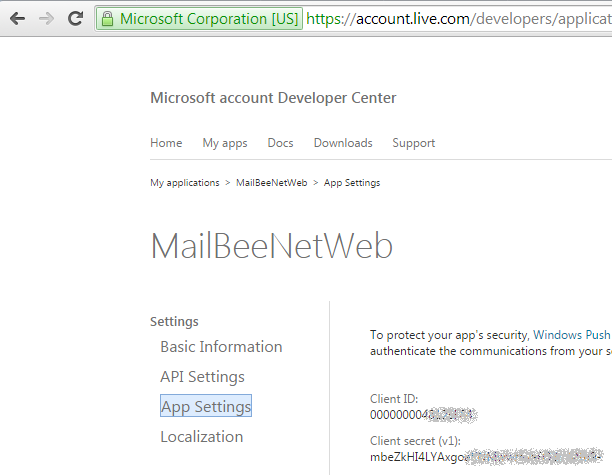This screenshot has height=475, width=612.
Task: Click the My applications breadcrumb
Action: point(185,183)
